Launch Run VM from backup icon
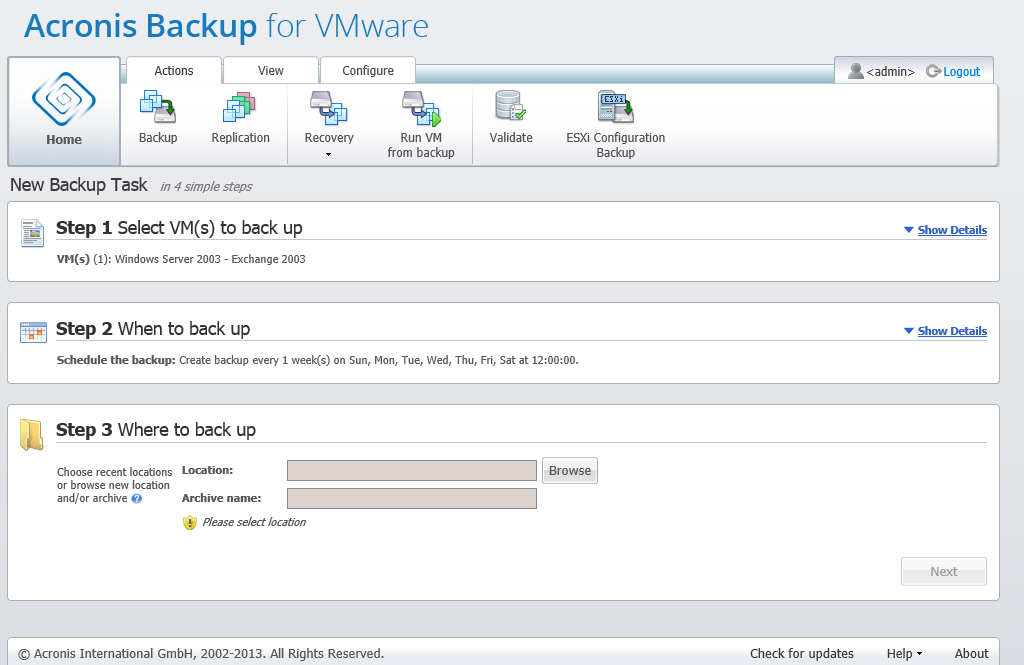This screenshot has width=1024, height=665. point(420,108)
